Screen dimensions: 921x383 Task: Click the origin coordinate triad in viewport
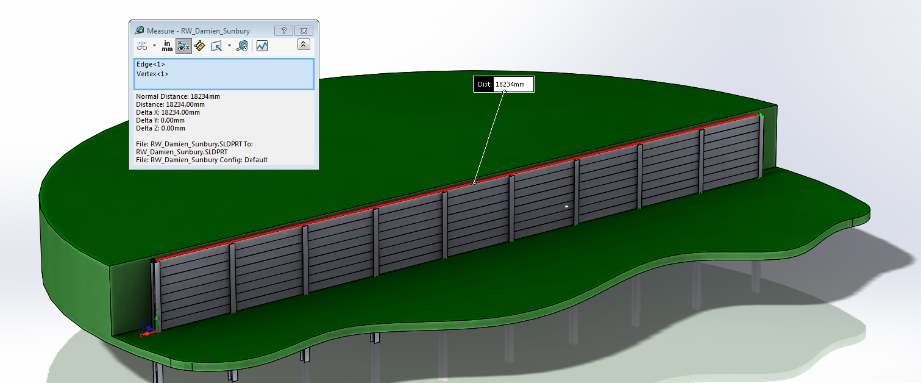point(150,327)
